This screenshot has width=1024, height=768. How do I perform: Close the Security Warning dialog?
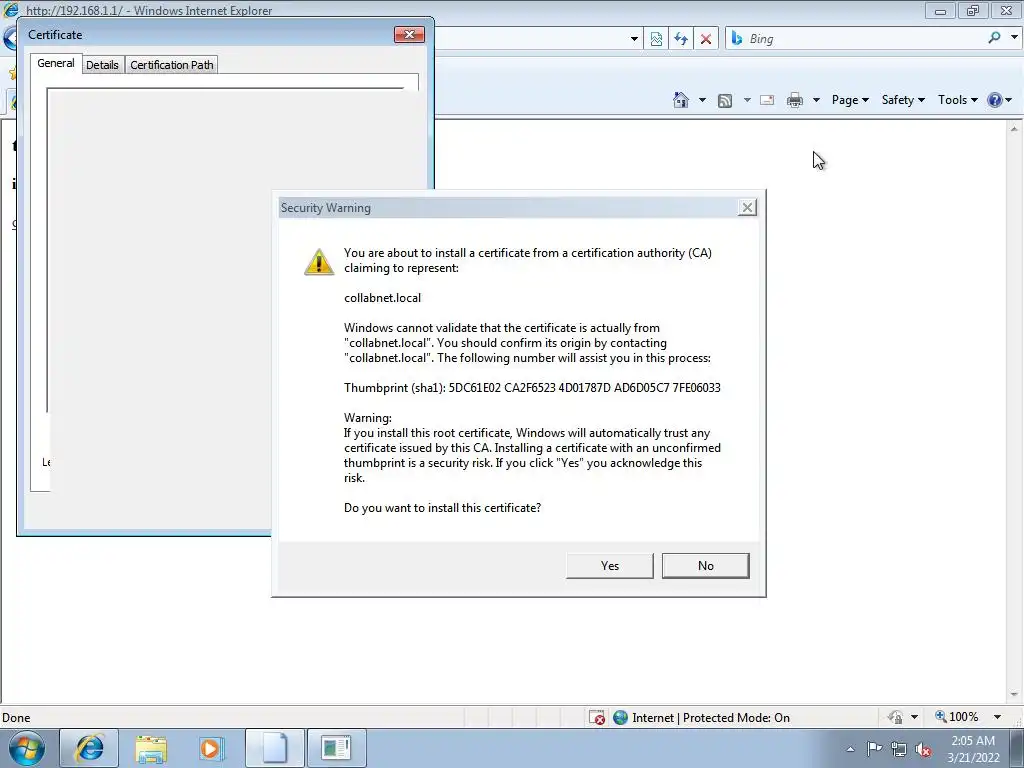click(x=747, y=208)
